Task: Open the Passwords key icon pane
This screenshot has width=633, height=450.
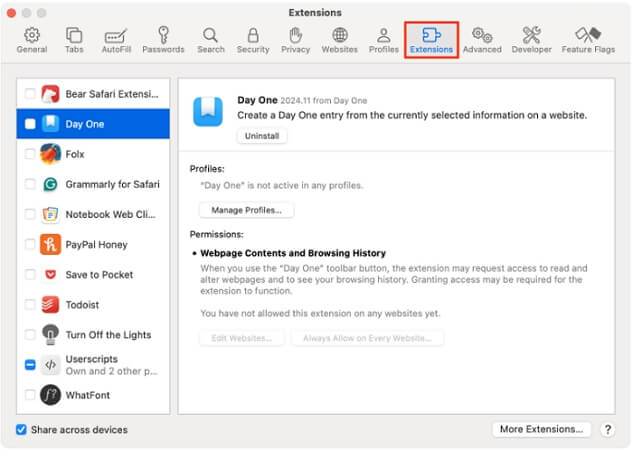Action: [x=163, y=40]
